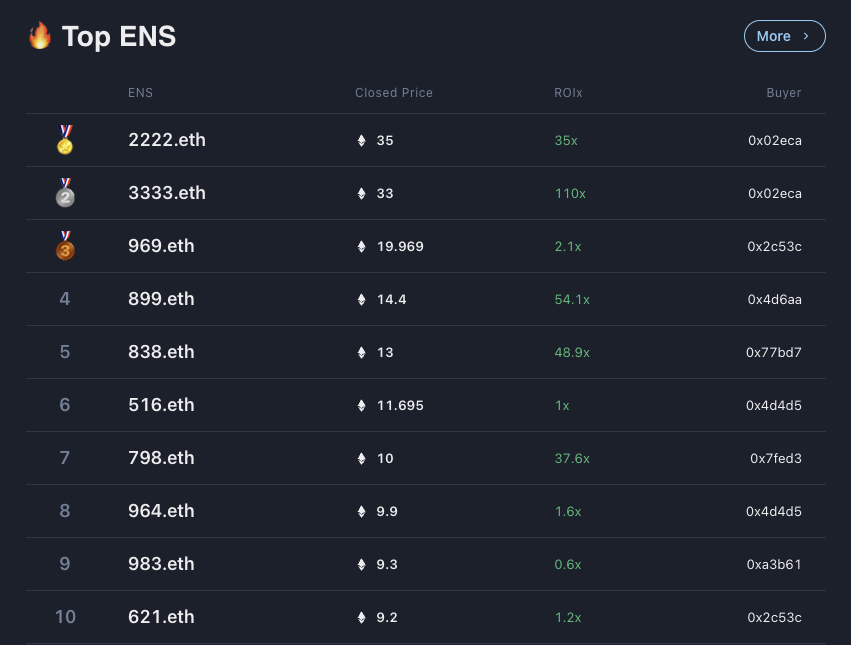The width and height of the screenshot is (851, 645).
Task: Select buyer 0x4d4d5 in 964.eth row
Action: pyautogui.click(x=774, y=511)
